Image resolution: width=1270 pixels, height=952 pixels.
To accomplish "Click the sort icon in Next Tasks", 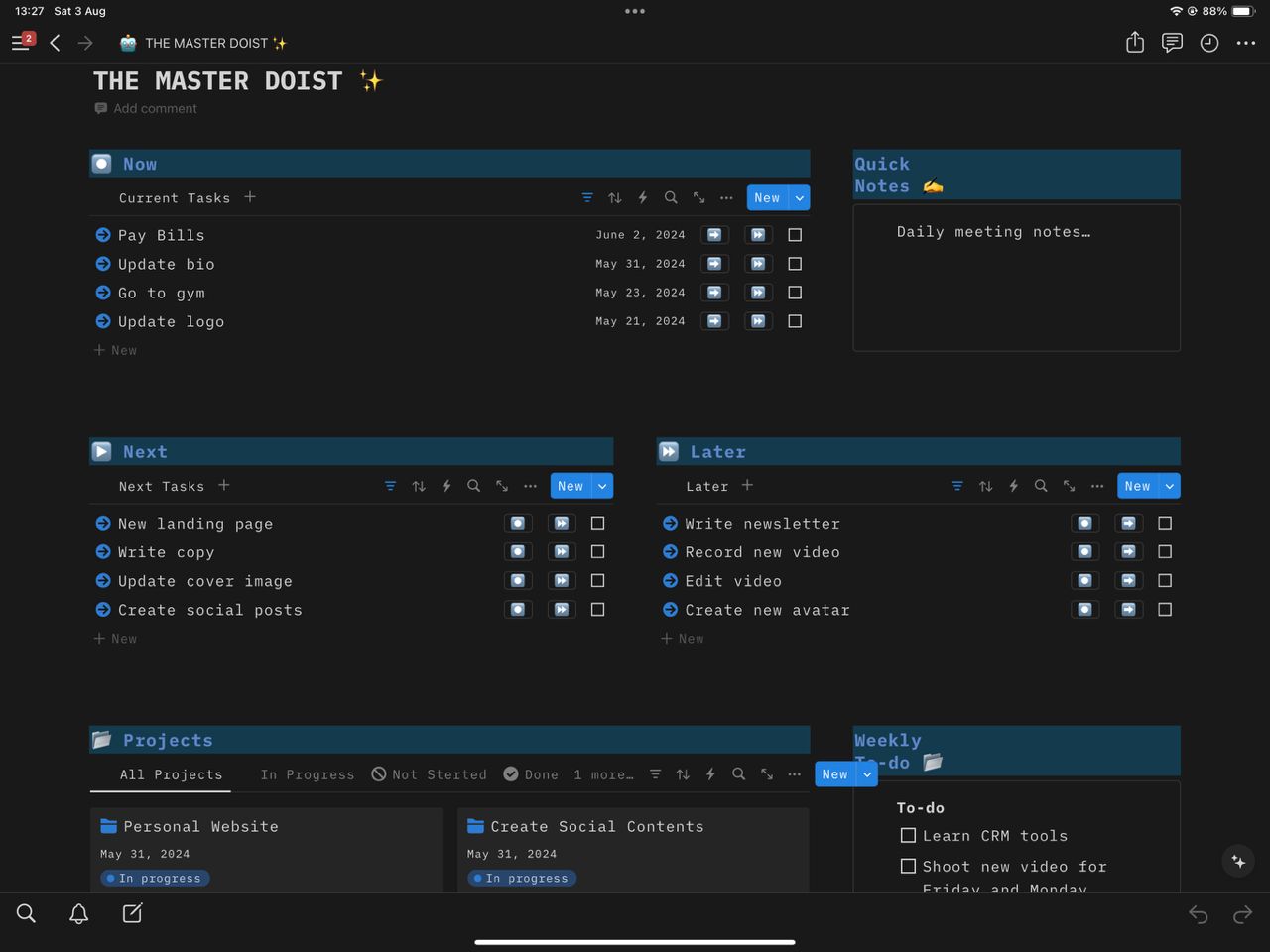I will click(419, 486).
